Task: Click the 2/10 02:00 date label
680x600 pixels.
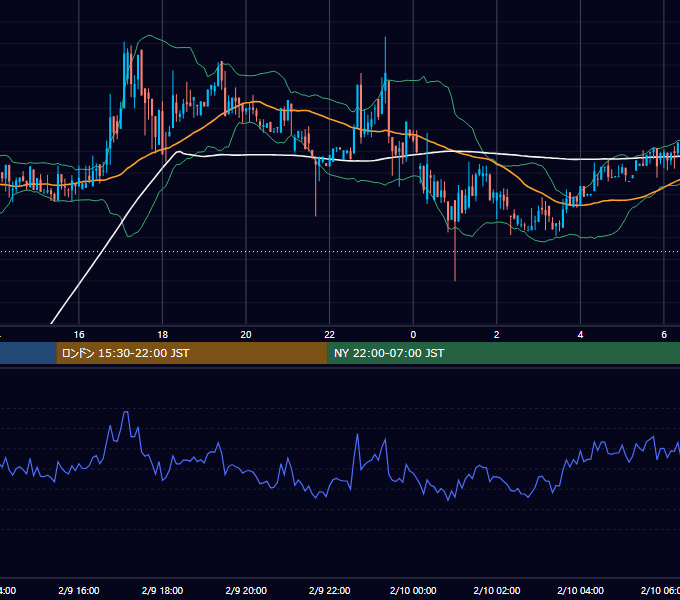Action: coord(497,590)
